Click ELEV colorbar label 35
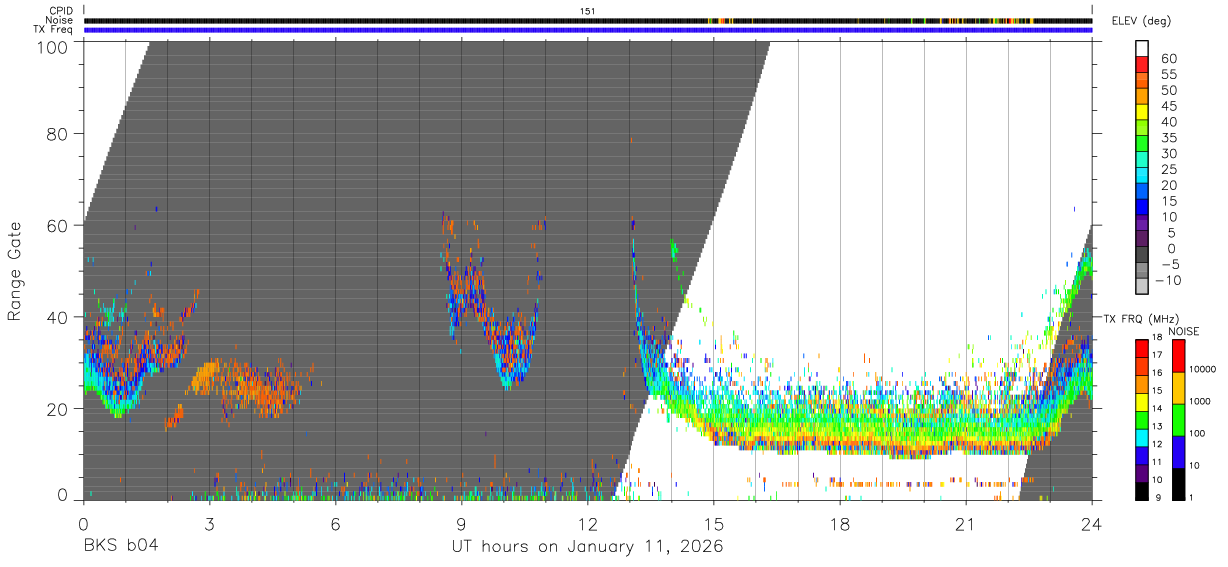Screen dimensions: 1228x567 (1169, 137)
